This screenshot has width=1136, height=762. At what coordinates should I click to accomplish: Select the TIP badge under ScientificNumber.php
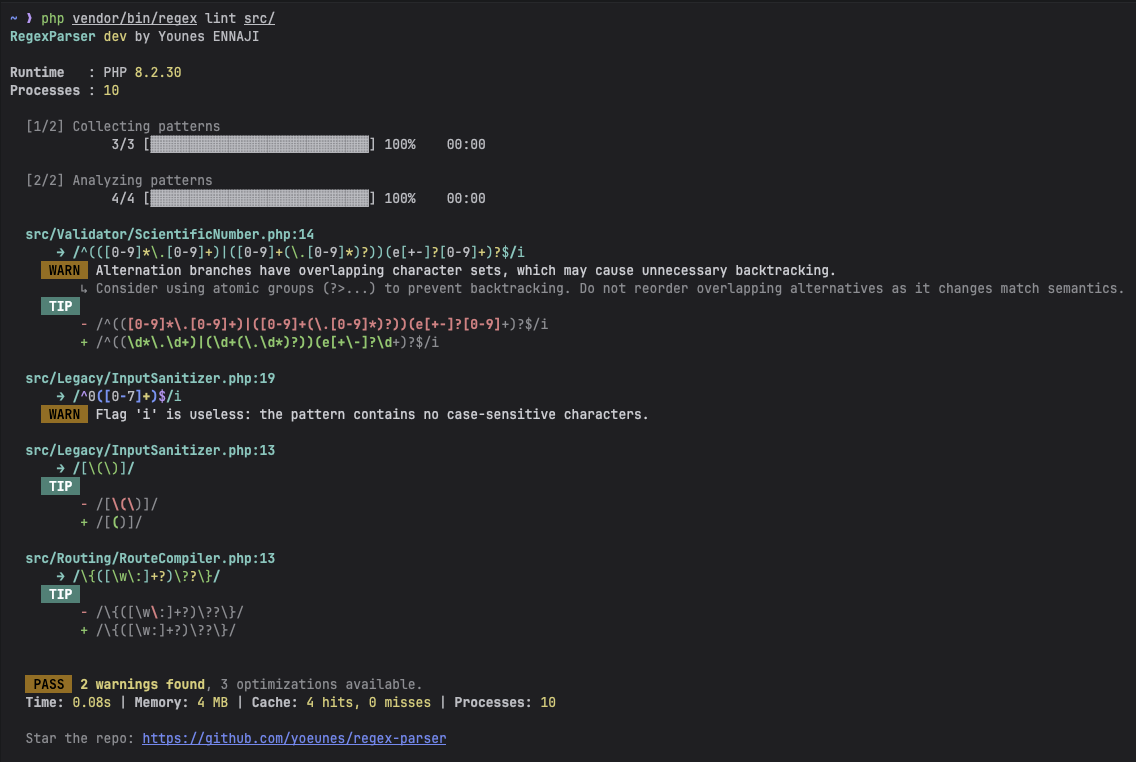pos(60,305)
